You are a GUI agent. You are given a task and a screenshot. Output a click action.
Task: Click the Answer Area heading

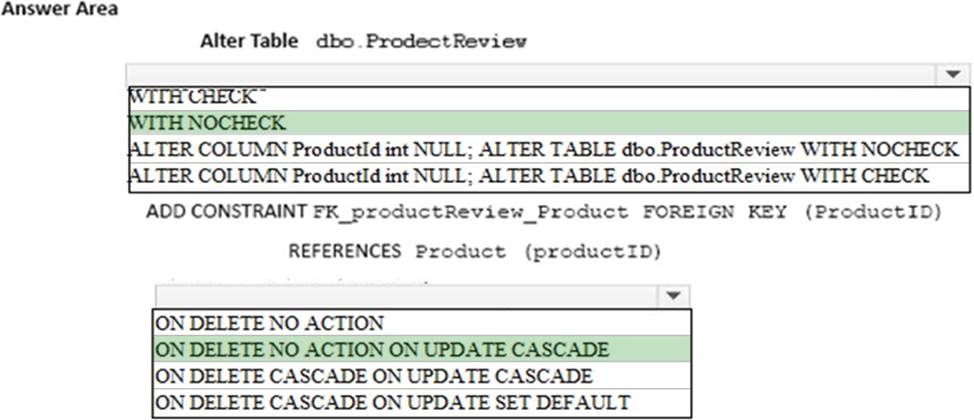click(x=60, y=11)
